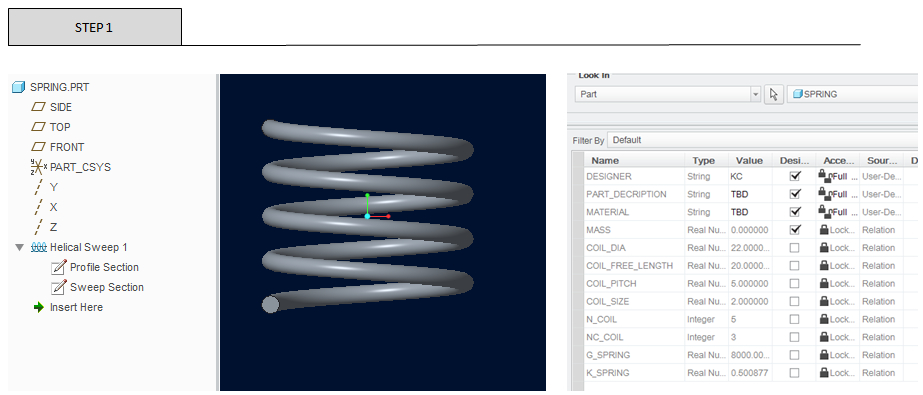Click the NC_COIL value 3
Image resolution: width=923 pixels, height=395 pixels.
coord(733,337)
